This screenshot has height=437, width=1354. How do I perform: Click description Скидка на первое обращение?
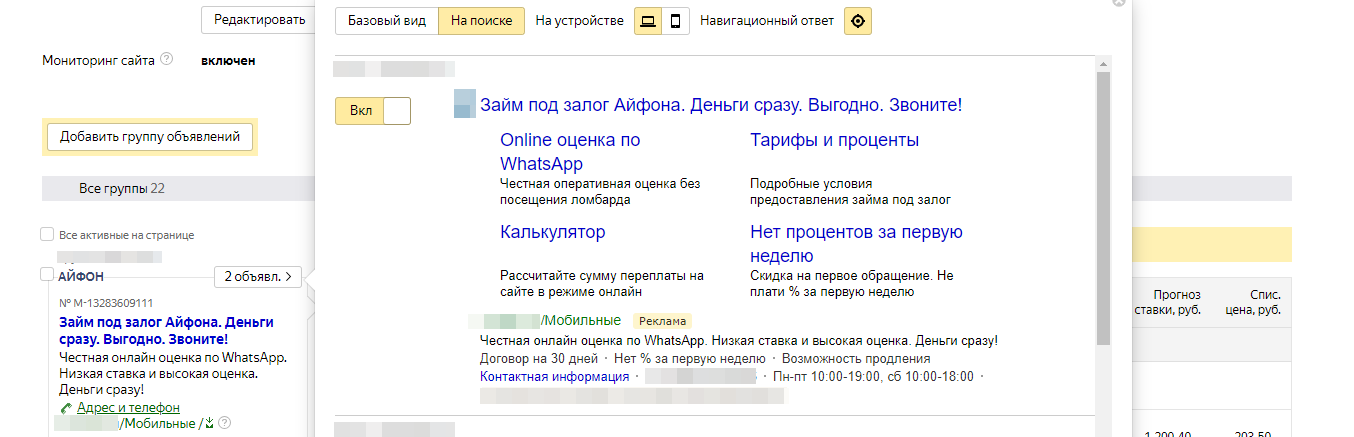(852, 283)
